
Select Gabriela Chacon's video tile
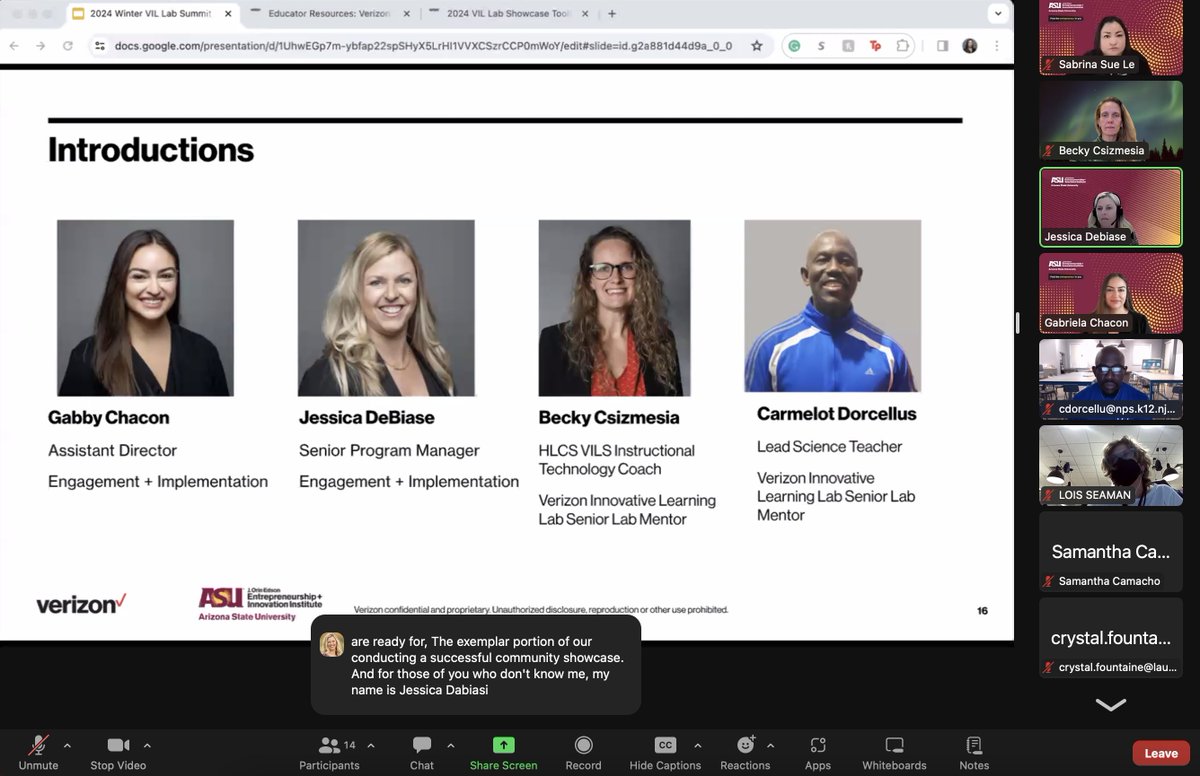pyautogui.click(x=1111, y=292)
